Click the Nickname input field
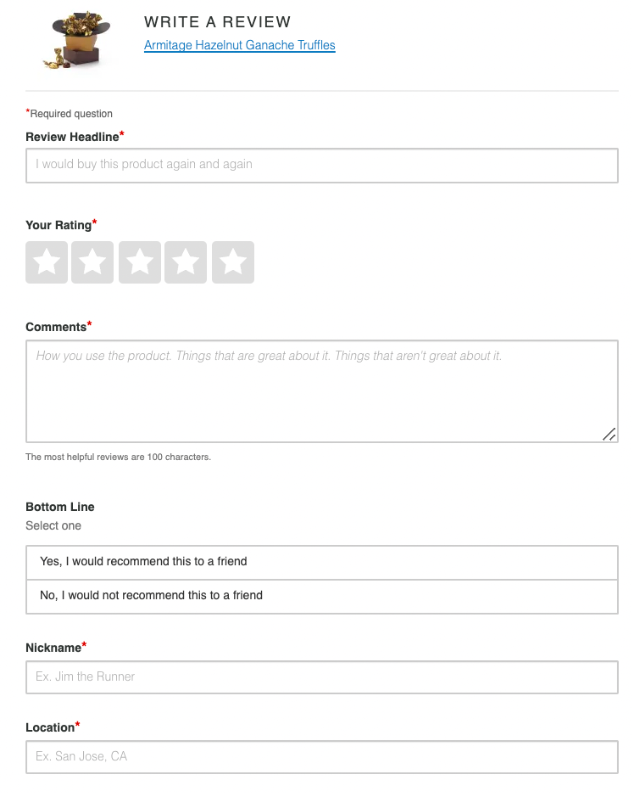Image resolution: width=632 pixels, height=793 pixels. point(322,677)
